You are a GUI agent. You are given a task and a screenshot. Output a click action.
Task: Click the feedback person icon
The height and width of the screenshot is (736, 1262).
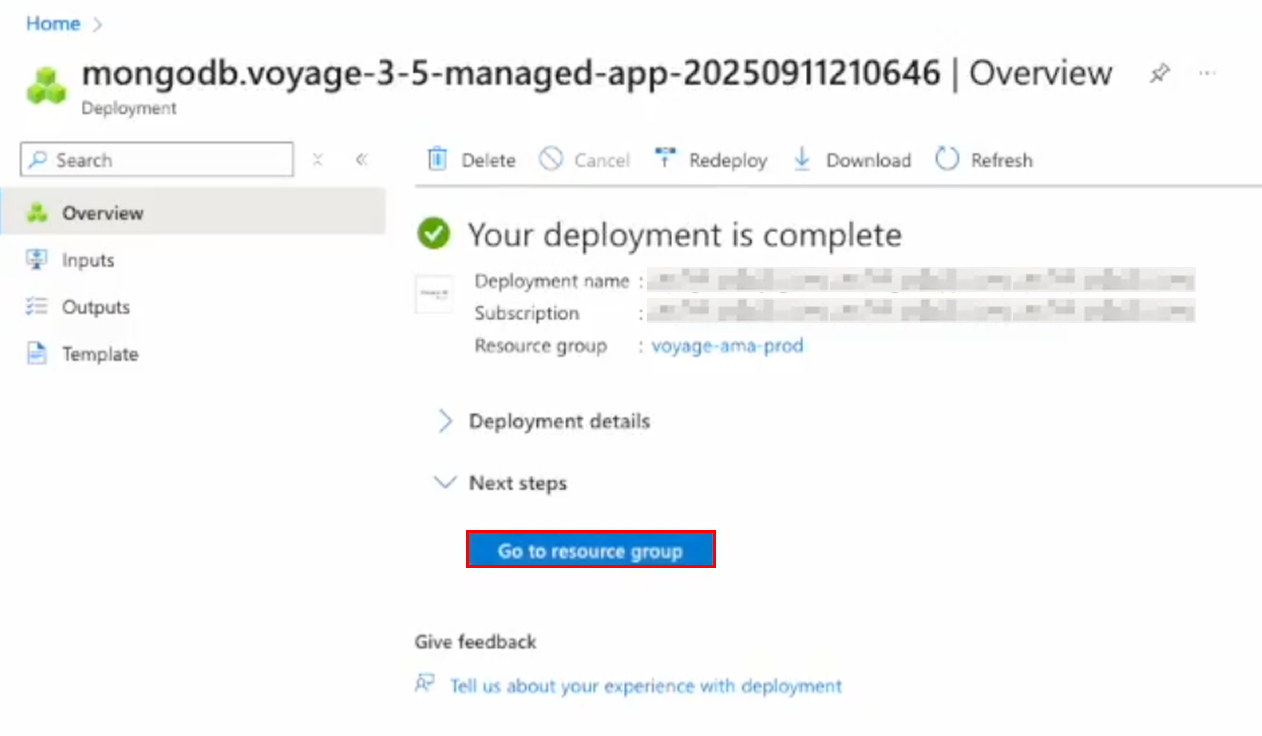(x=425, y=685)
